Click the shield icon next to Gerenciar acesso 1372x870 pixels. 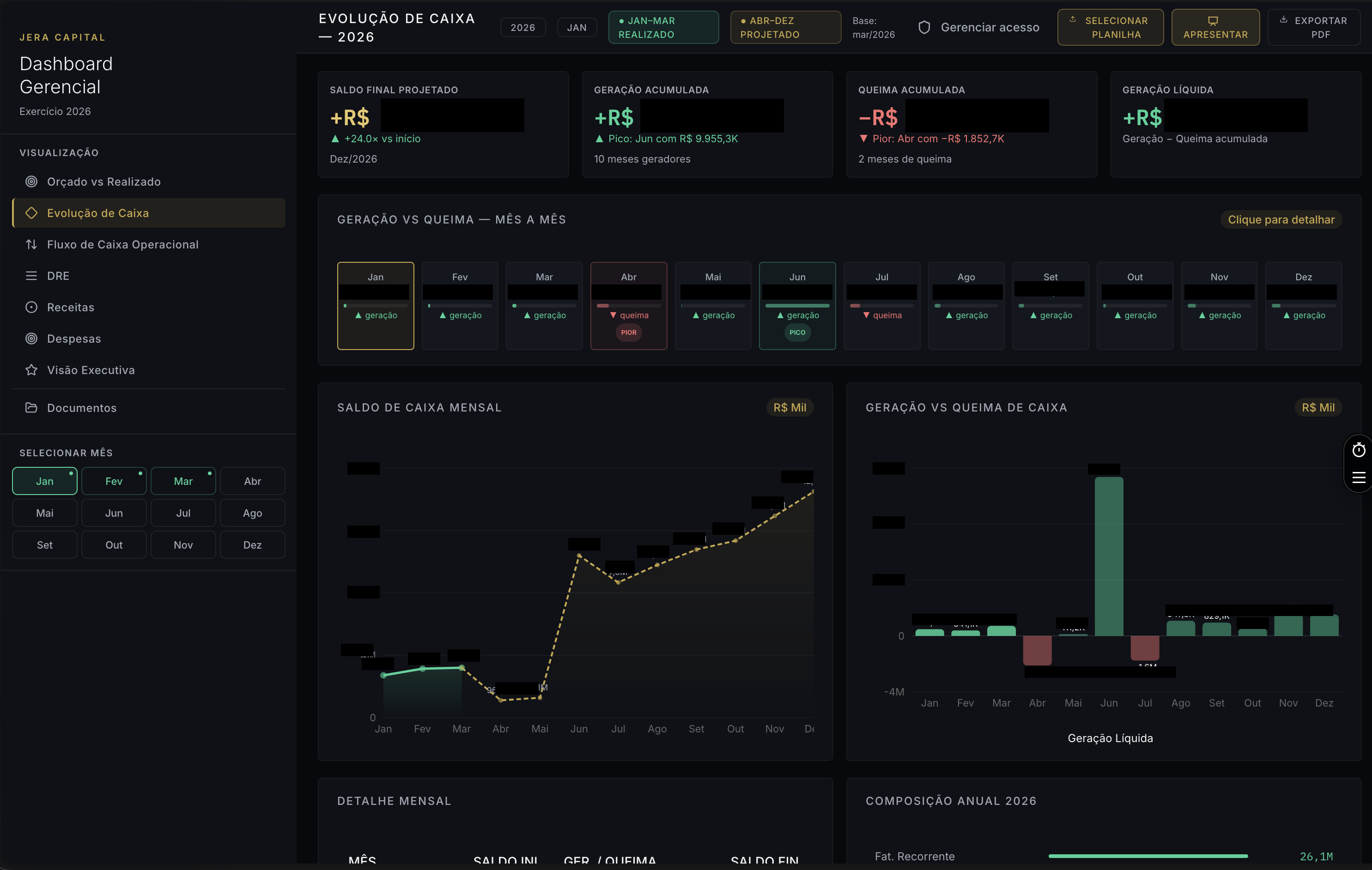[x=924, y=27]
